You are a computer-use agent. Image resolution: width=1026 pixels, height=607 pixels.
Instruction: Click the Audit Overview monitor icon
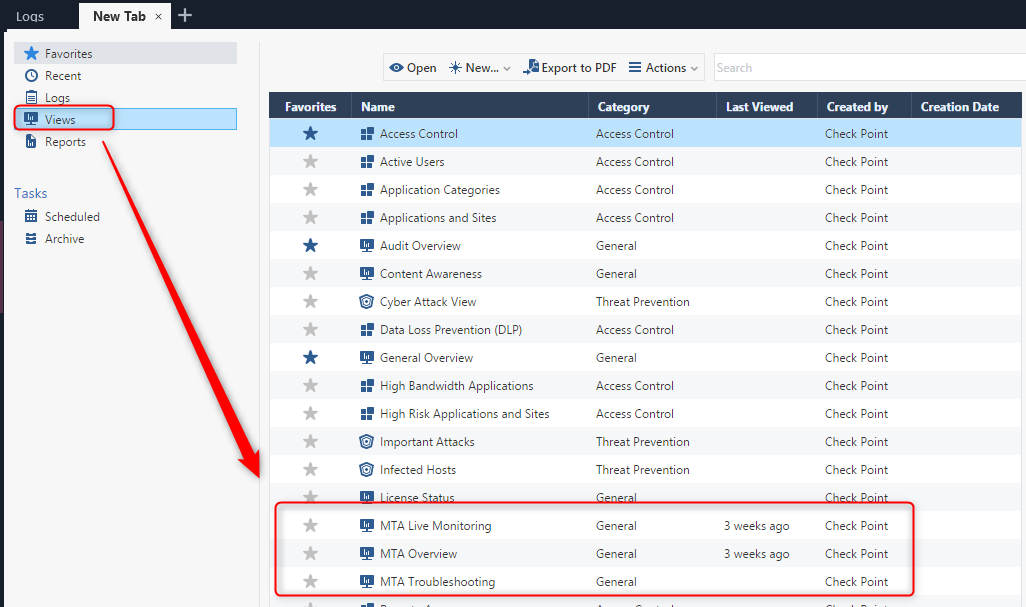tap(367, 245)
